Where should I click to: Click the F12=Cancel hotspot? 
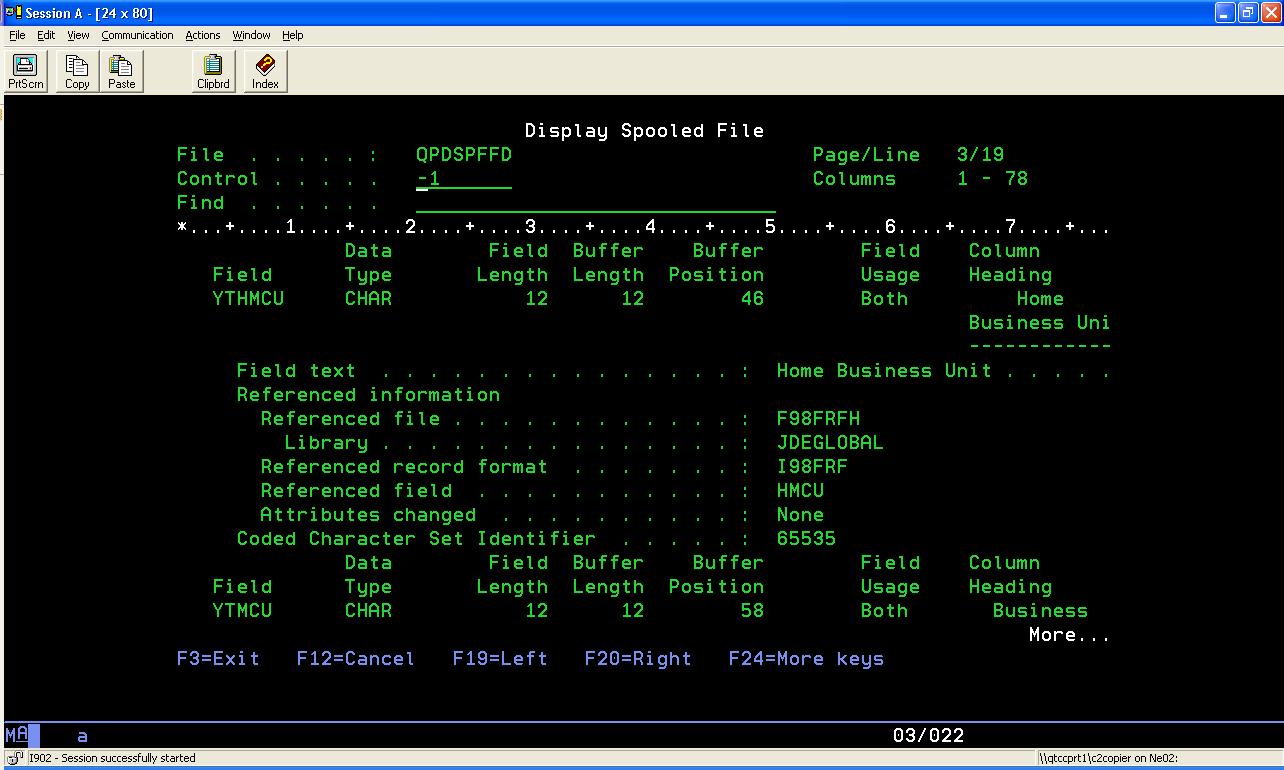(x=355, y=658)
